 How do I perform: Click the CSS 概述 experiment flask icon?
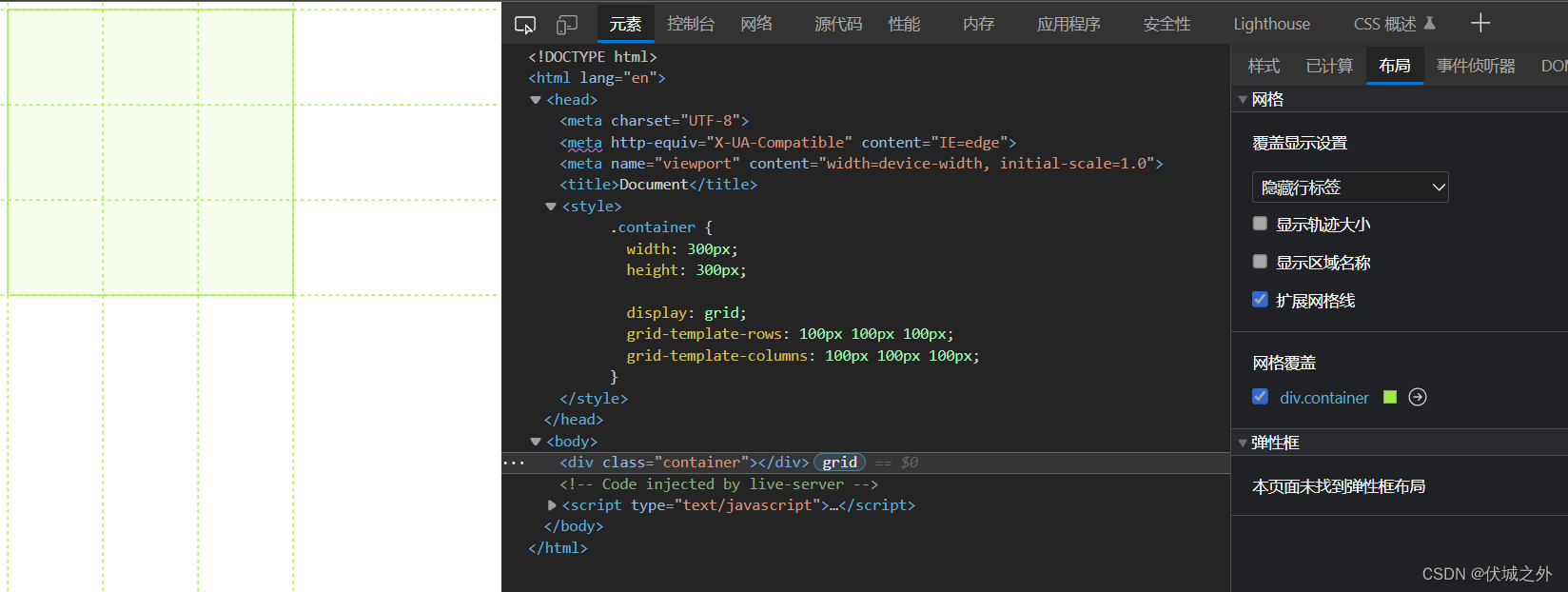(x=1429, y=24)
